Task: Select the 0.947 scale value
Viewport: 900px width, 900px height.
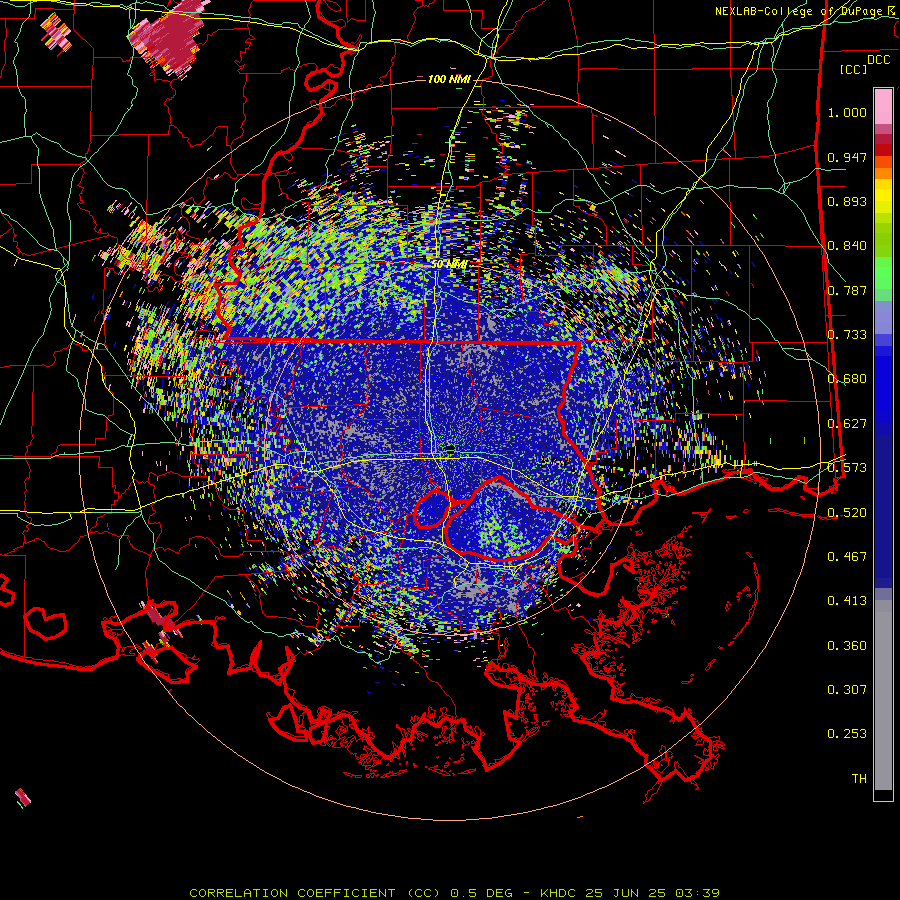Action: [847, 157]
